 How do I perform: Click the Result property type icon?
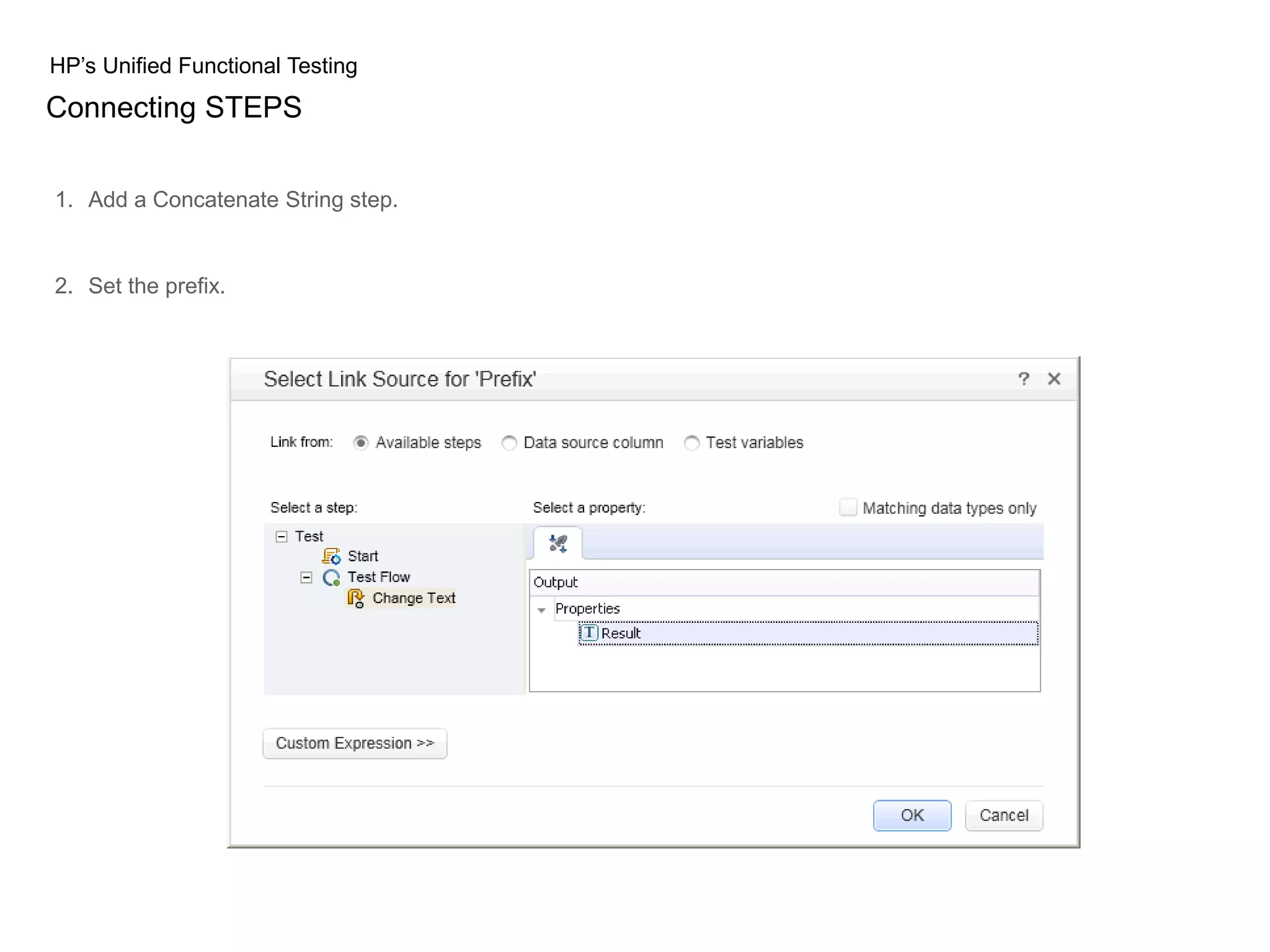click(588, 633)
